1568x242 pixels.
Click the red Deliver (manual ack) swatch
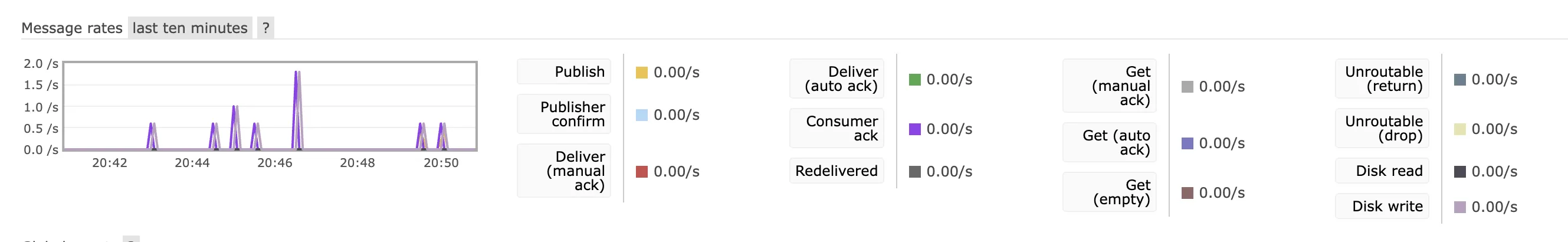(x=642, y=172)
